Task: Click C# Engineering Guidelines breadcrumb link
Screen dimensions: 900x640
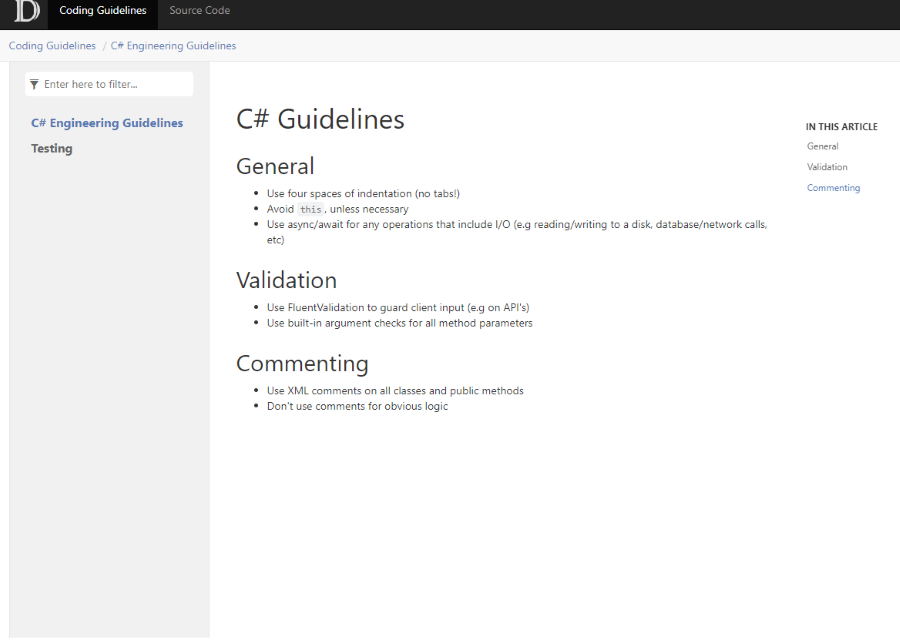Action: pyautogui.click(x=173, y=46)
